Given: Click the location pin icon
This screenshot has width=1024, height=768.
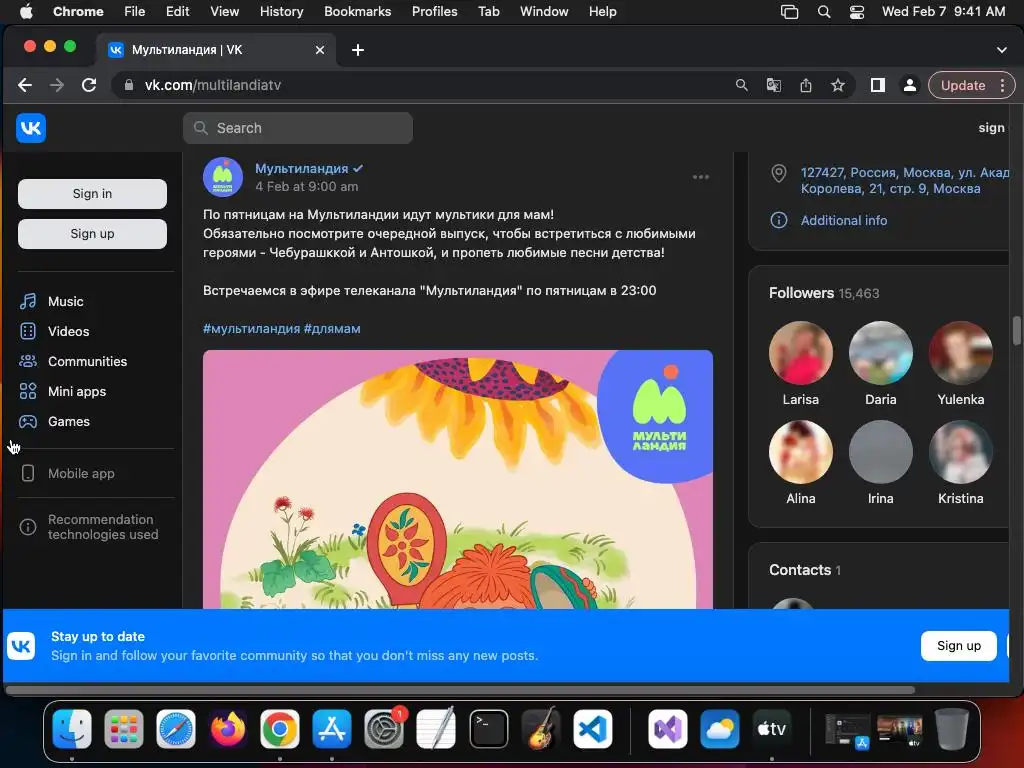Looking at the screenshot, I should [x=778, y=174].
